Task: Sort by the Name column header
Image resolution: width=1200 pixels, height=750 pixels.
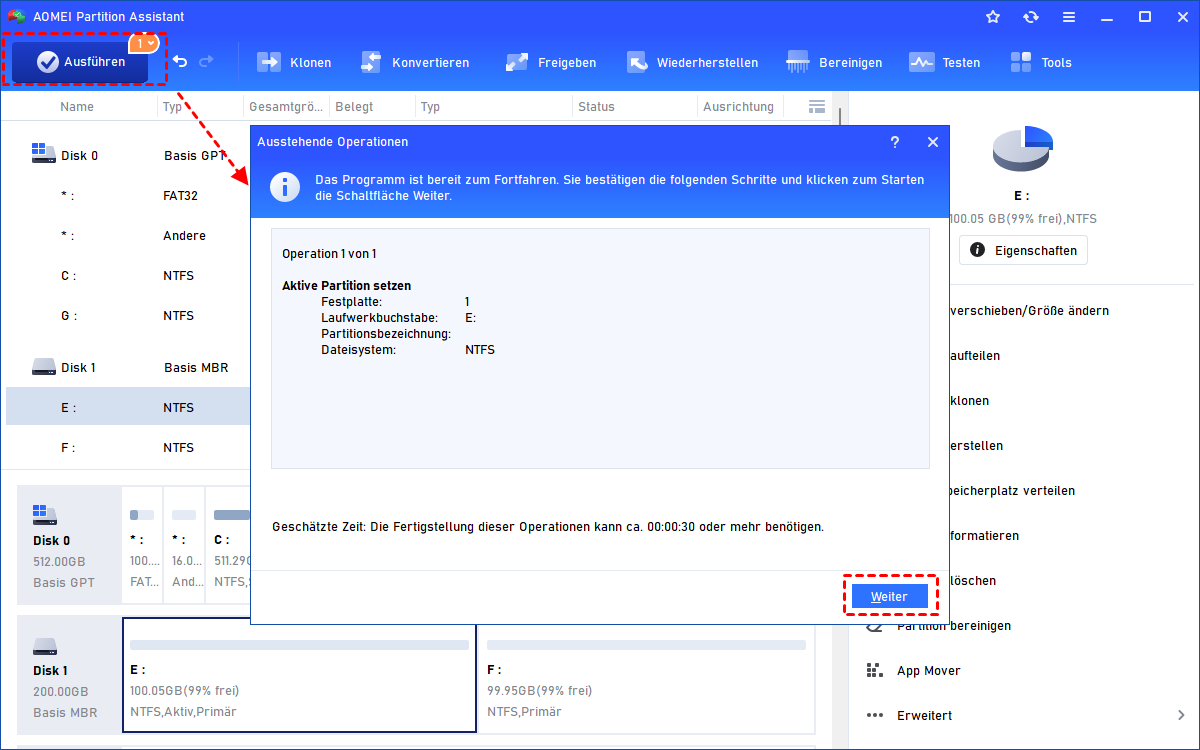Action: coord(77,106)
